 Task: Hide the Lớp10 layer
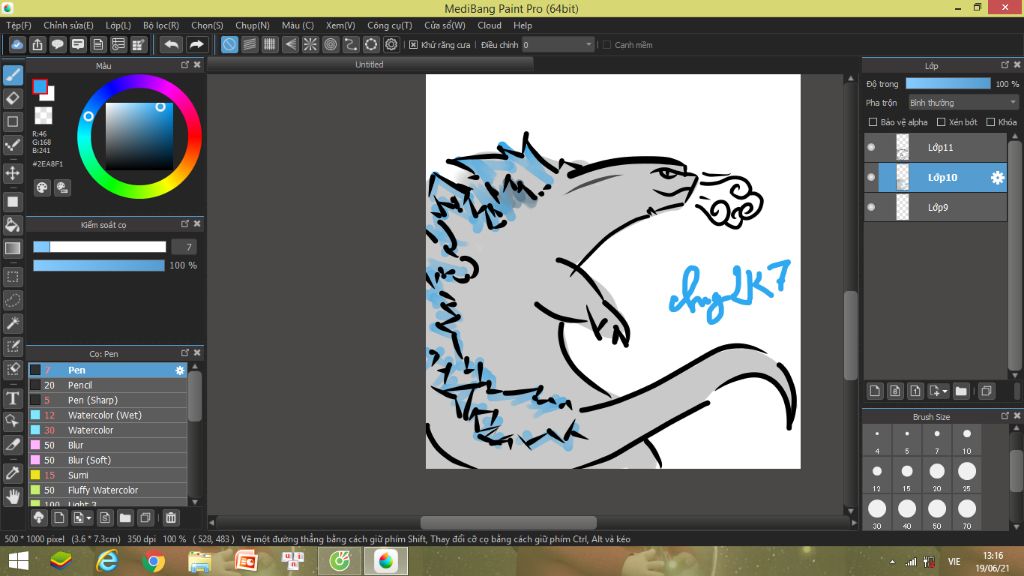click(x=871, y=178)
